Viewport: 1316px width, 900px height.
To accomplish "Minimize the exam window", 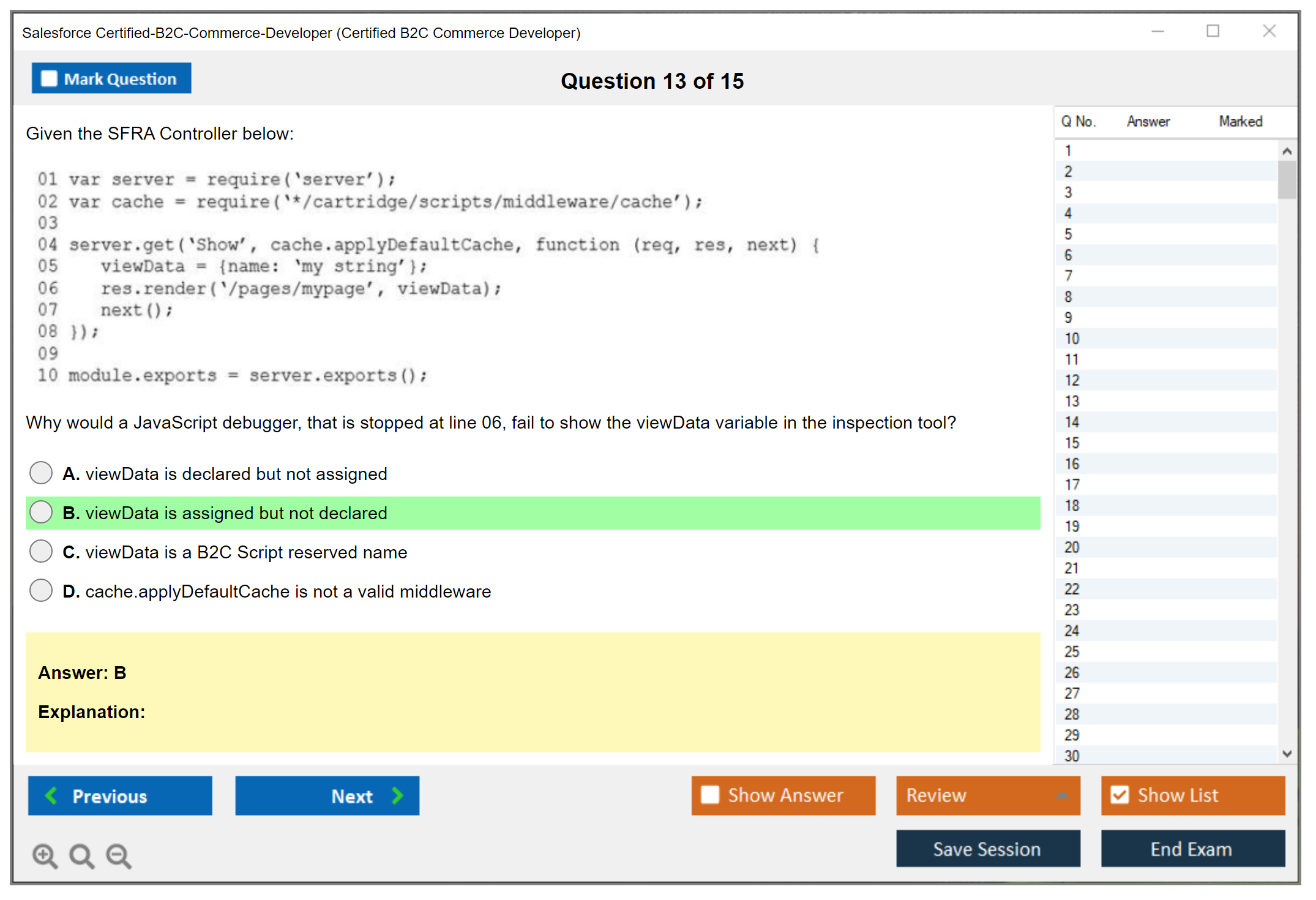I will coord(1157,31).
